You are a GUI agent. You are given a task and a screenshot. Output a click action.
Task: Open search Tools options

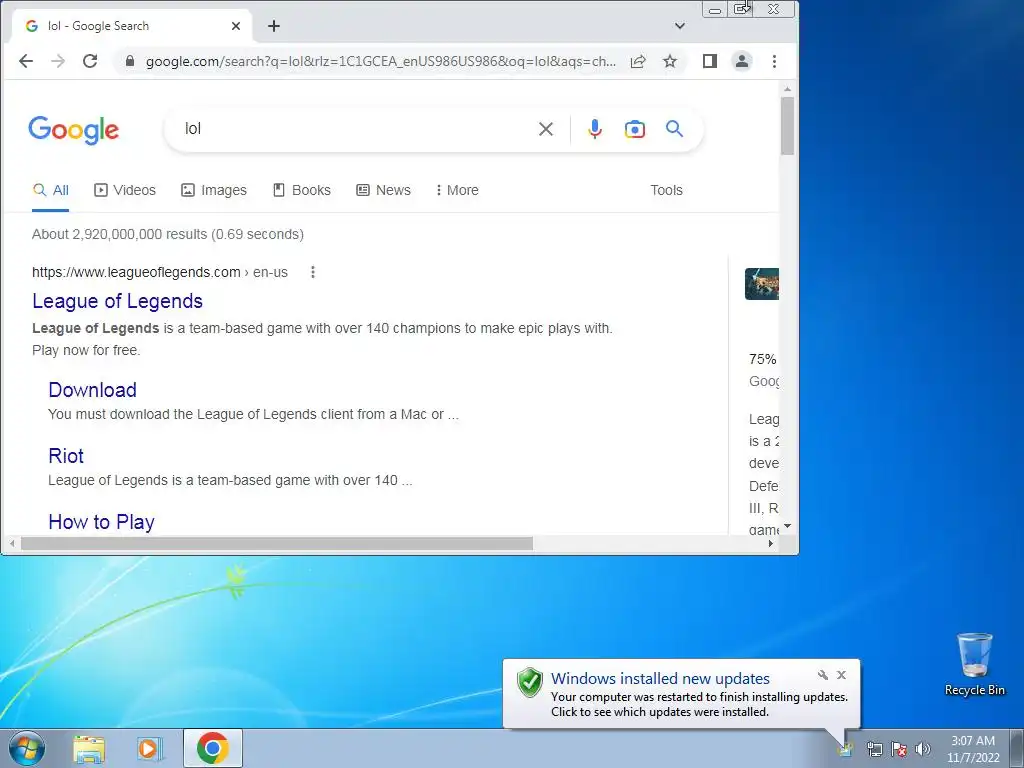click(666, 190)
